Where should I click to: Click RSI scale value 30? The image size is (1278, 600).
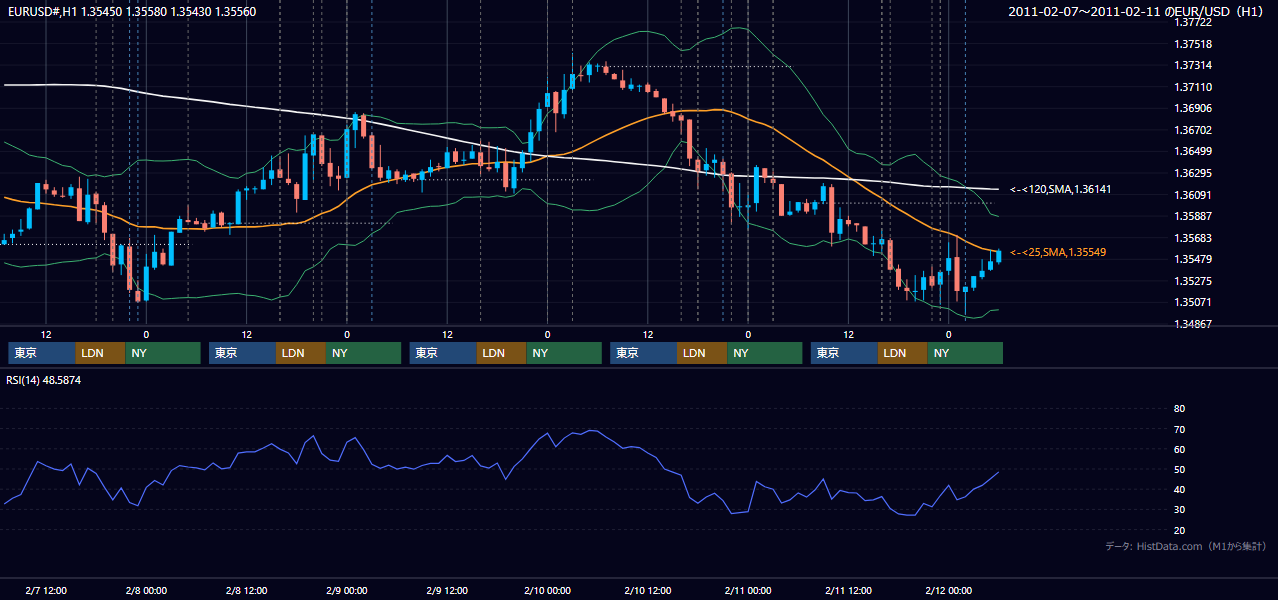(x=1179, y=510)
